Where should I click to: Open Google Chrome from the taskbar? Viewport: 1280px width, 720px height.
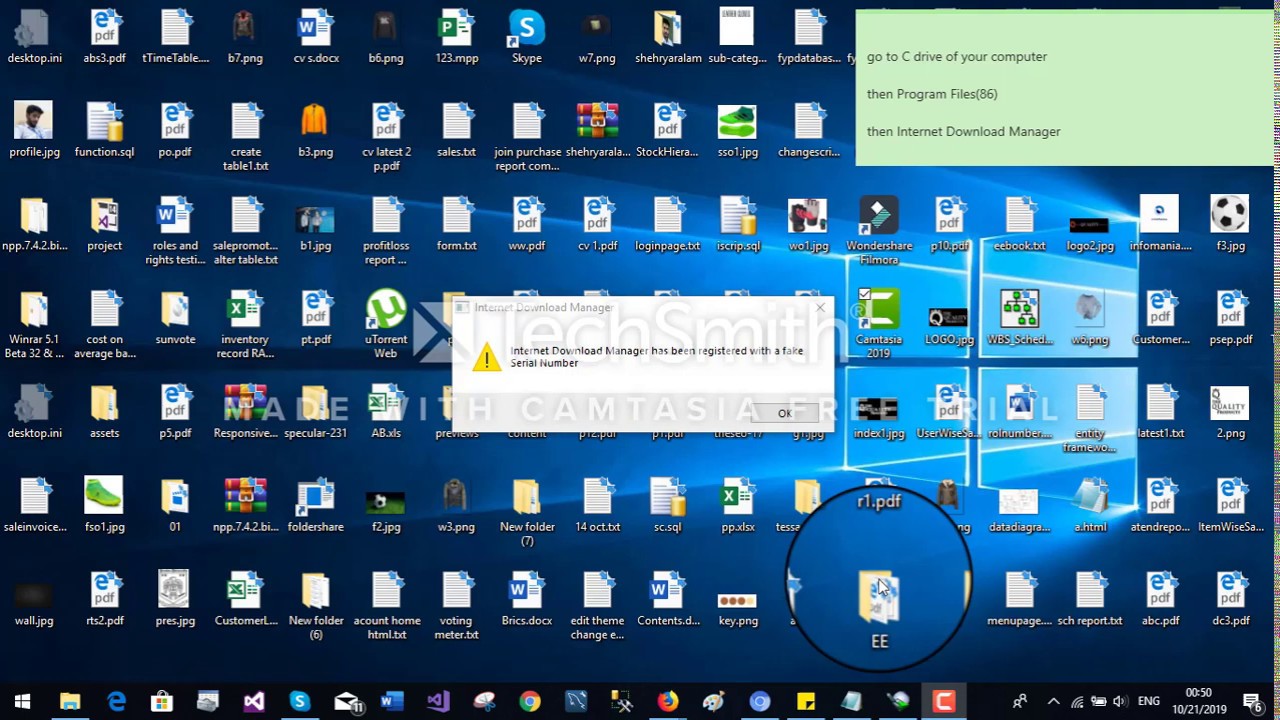(x=530, y=702)
